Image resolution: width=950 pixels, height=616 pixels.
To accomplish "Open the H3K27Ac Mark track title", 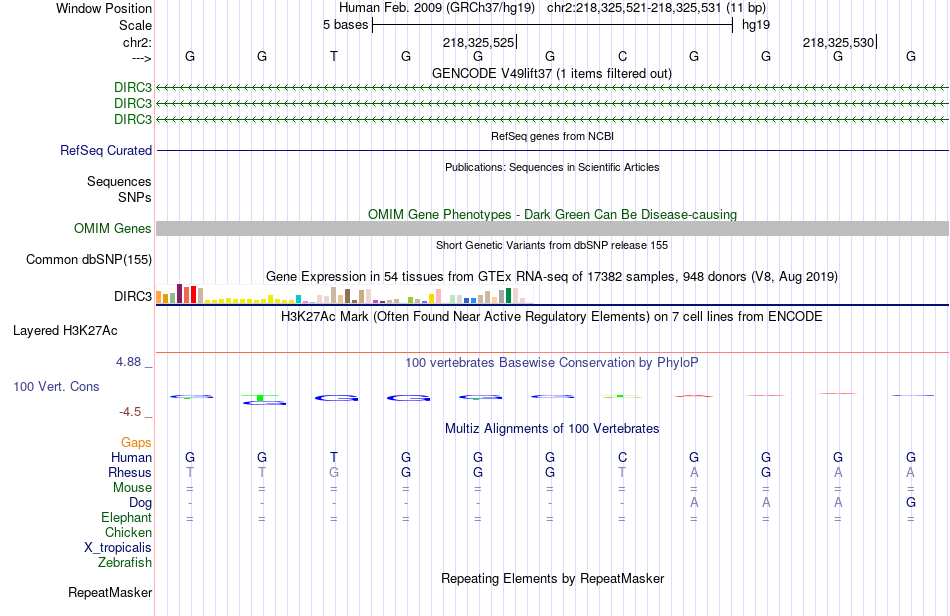I will tap(552, 316).
